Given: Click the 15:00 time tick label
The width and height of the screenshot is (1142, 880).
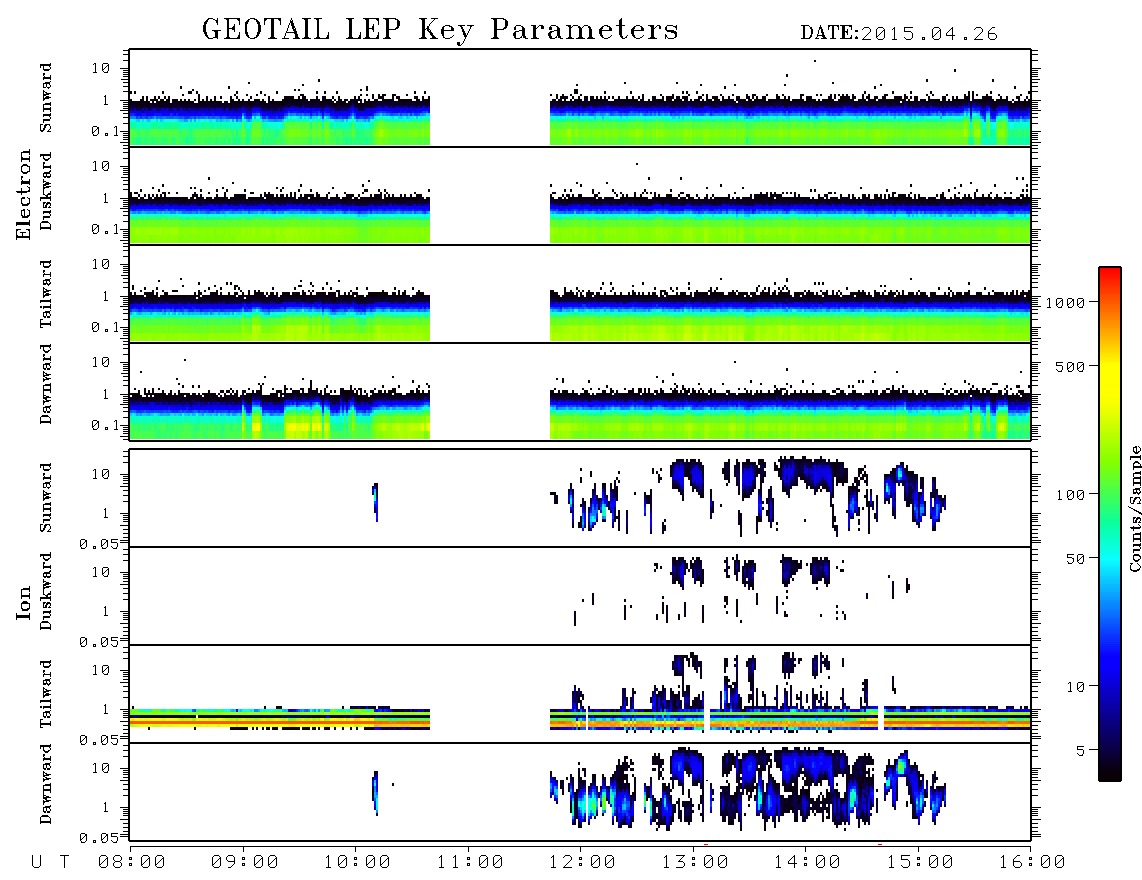Looking at the screenshot, I should click(x=920, y=863).
